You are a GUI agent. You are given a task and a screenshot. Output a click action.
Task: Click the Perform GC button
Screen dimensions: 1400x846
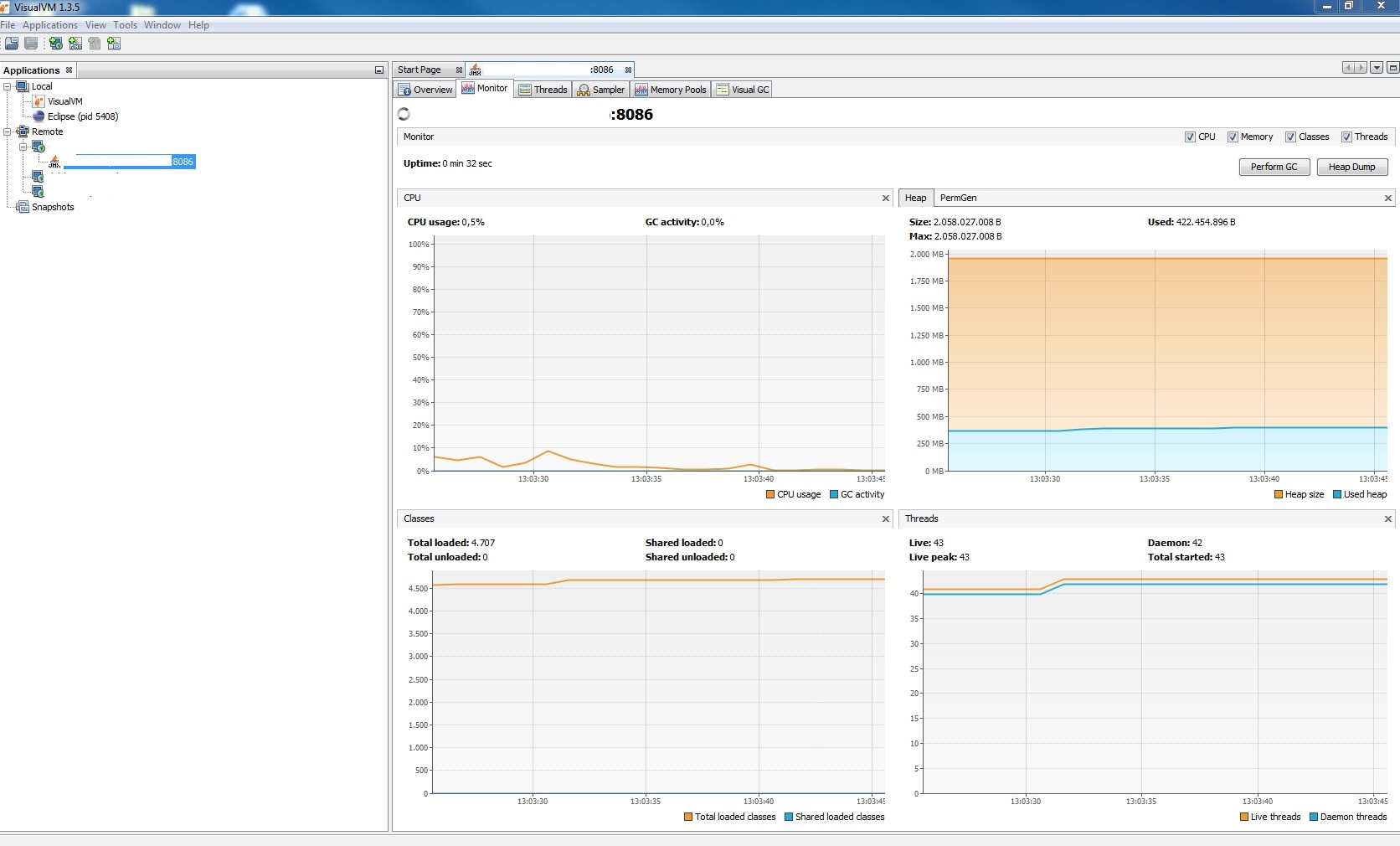[x=1274, y=167]
